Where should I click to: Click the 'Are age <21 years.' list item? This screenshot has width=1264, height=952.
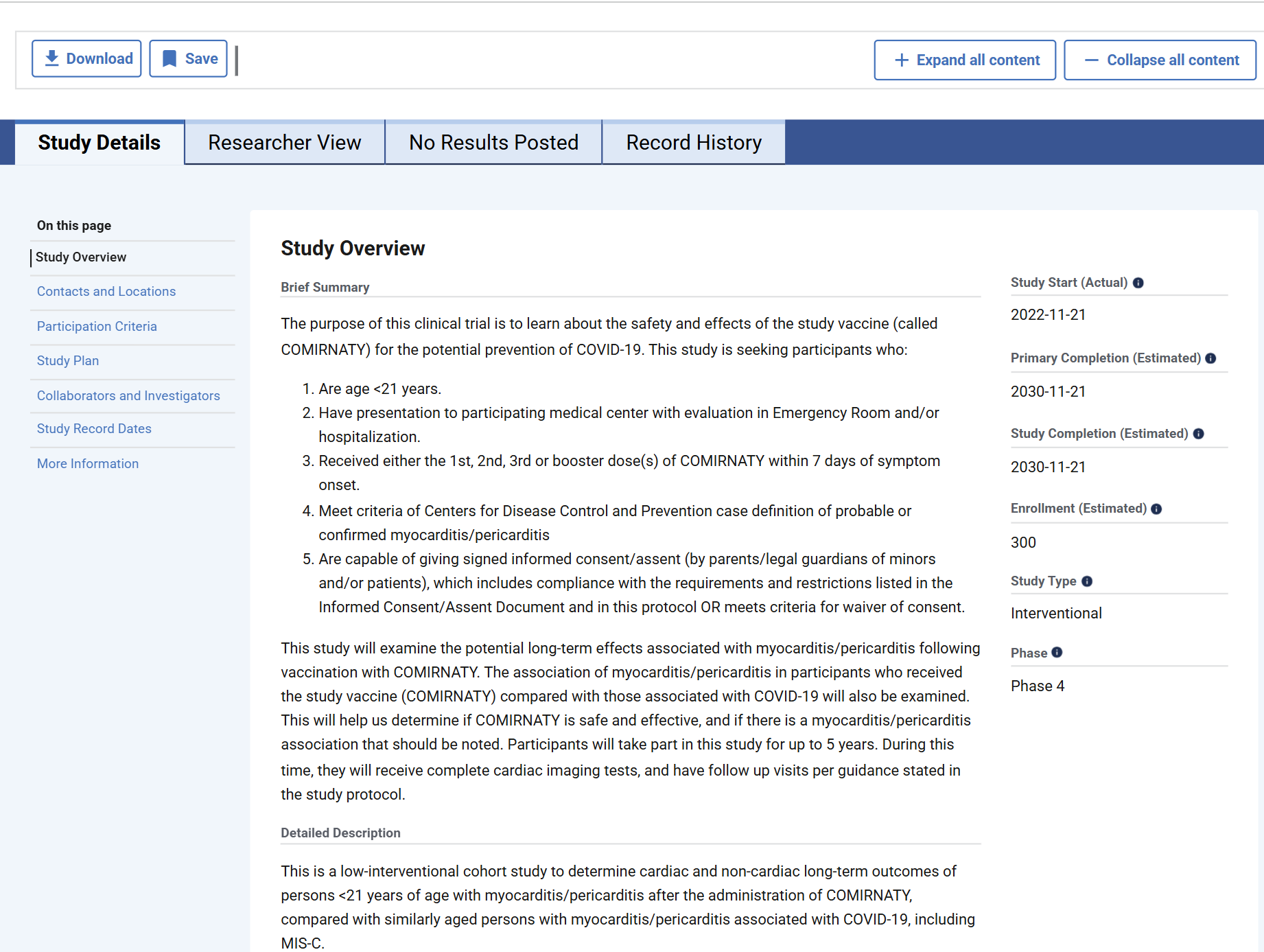[x=379, y=388]
